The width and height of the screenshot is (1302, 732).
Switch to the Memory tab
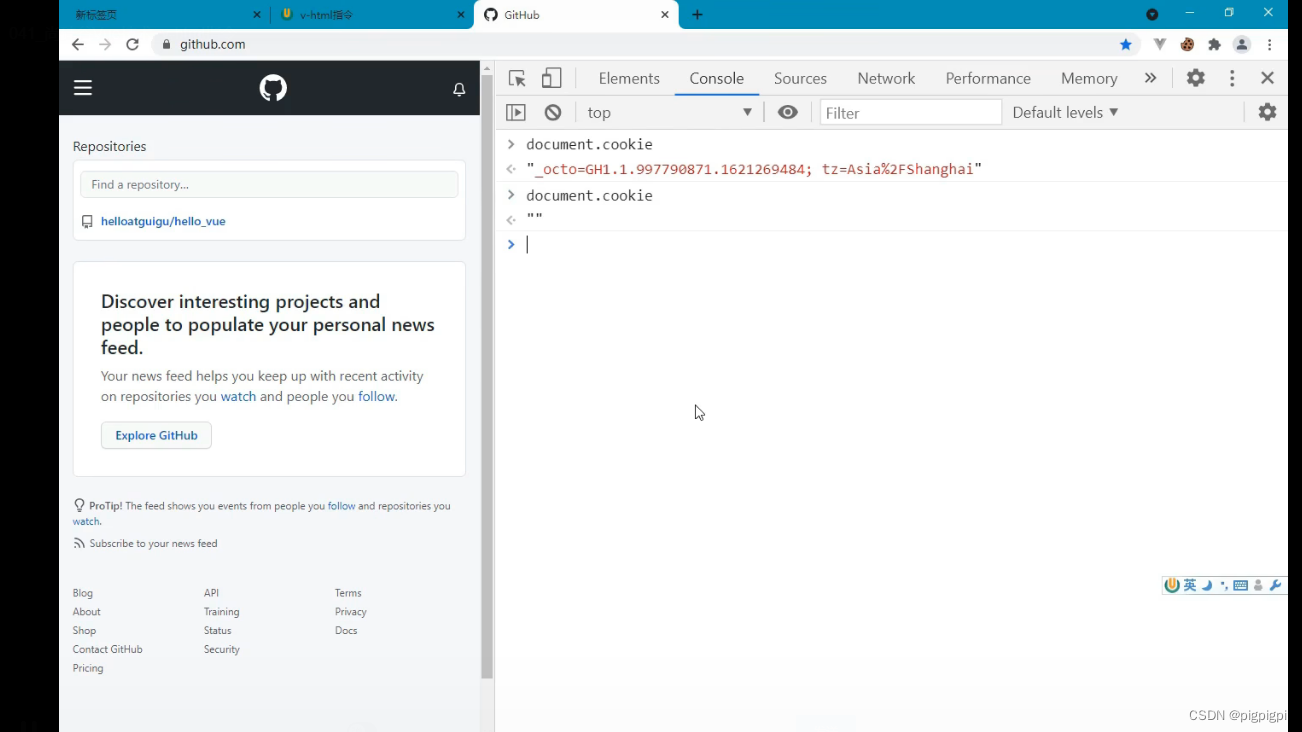1089,78
